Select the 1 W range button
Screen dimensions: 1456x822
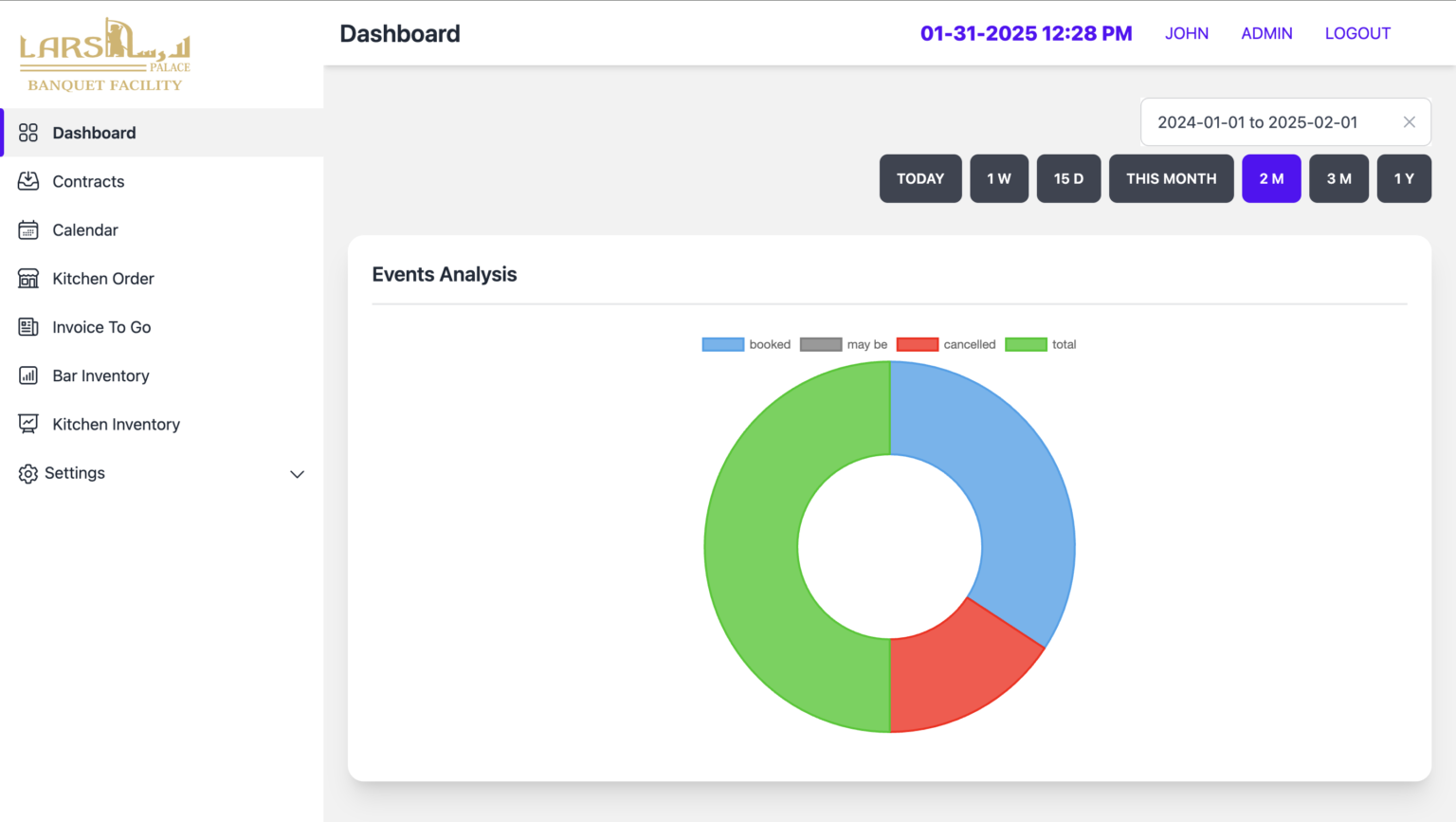(999, 178)
